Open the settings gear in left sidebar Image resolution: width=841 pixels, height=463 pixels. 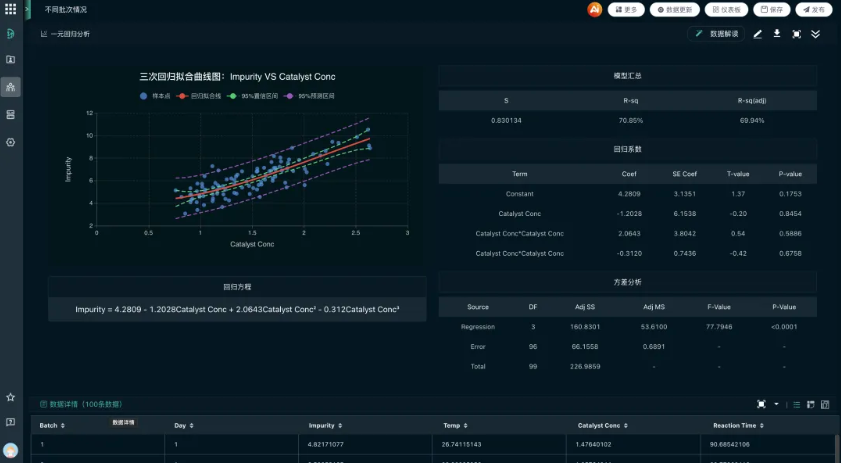click(11, 142)
